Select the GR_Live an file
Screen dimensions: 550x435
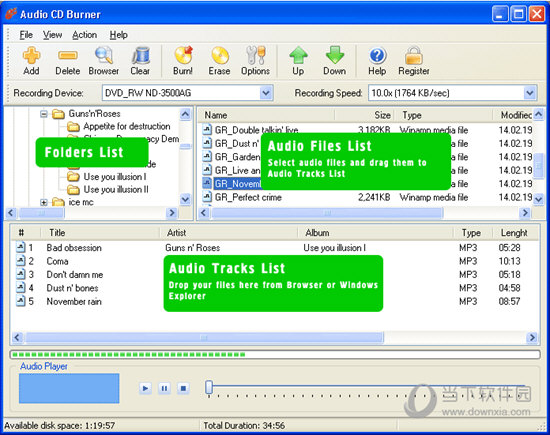tap(237, 170)
